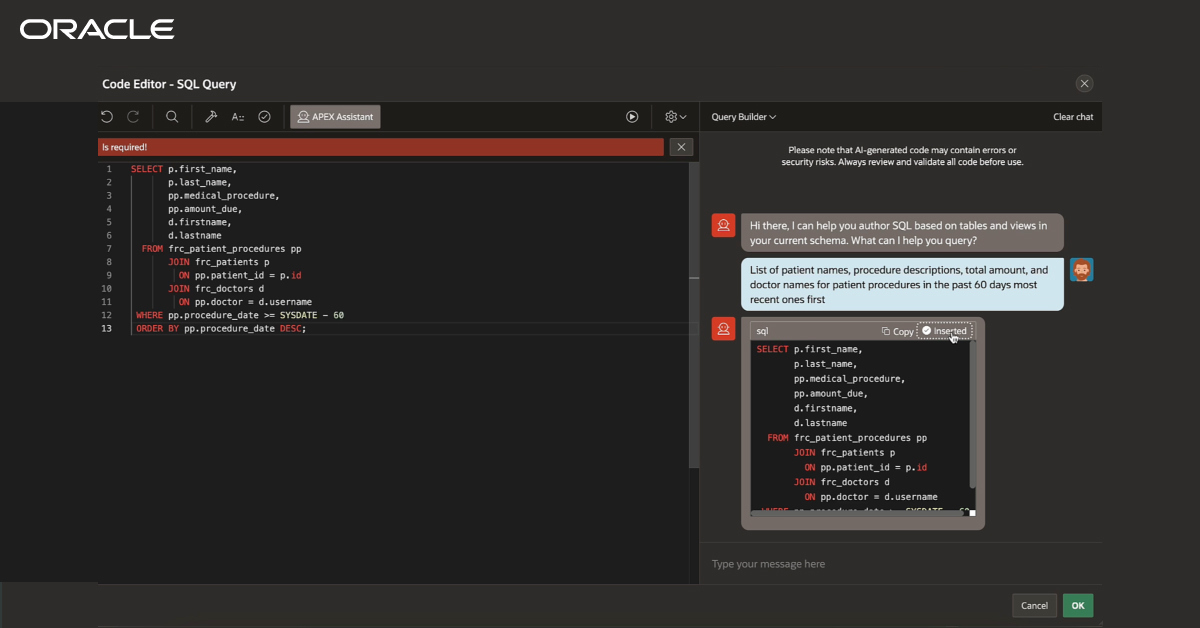This screenshot has height=628, width=1200.
Task: Click the Undo icon in editor toolbar
Action: pyautogui.click(x=107, y=117)
